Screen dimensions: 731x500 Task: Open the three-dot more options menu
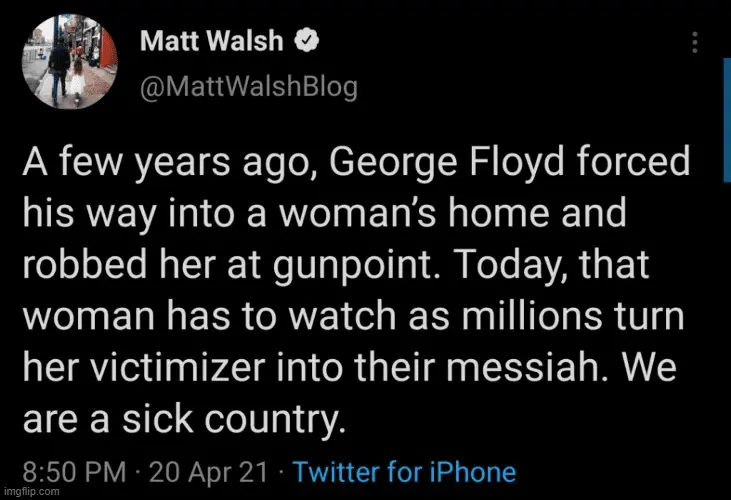point(697,42)
